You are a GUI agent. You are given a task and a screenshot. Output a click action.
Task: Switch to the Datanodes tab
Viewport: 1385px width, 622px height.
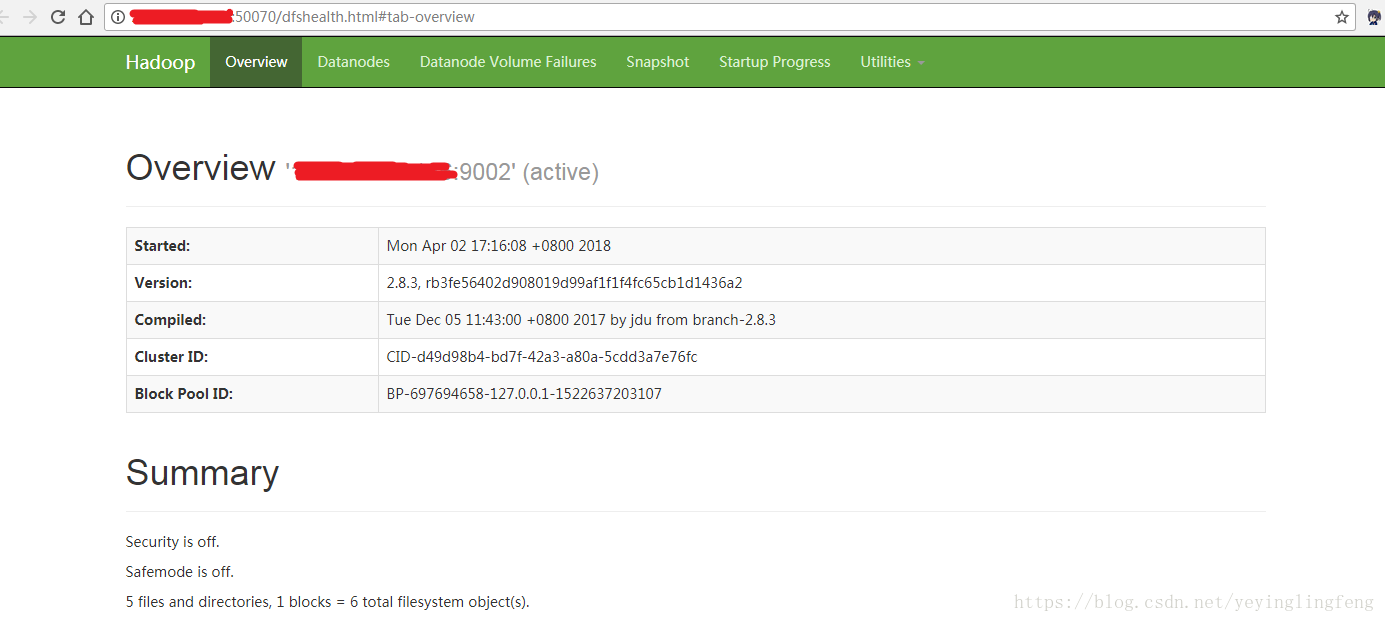354,62
